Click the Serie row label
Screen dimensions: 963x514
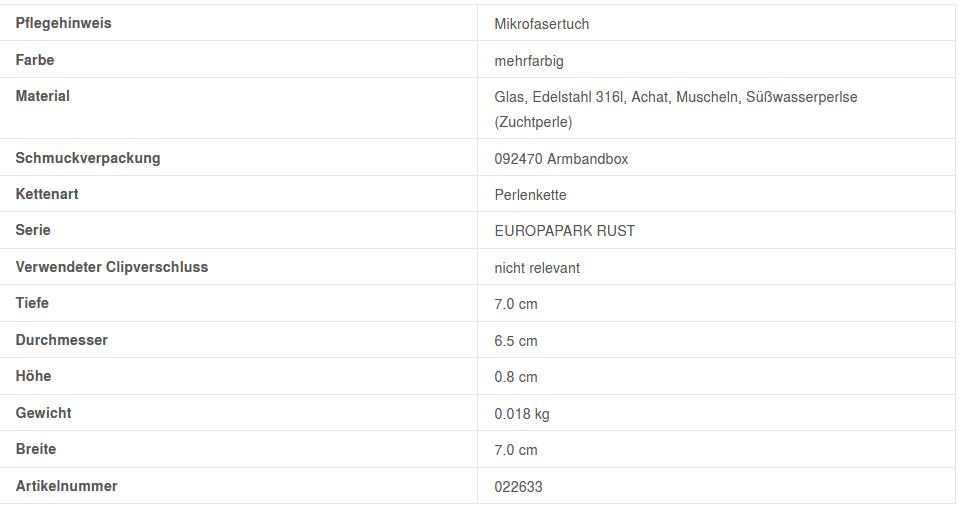pyautogui.click(x=33, y=230)
